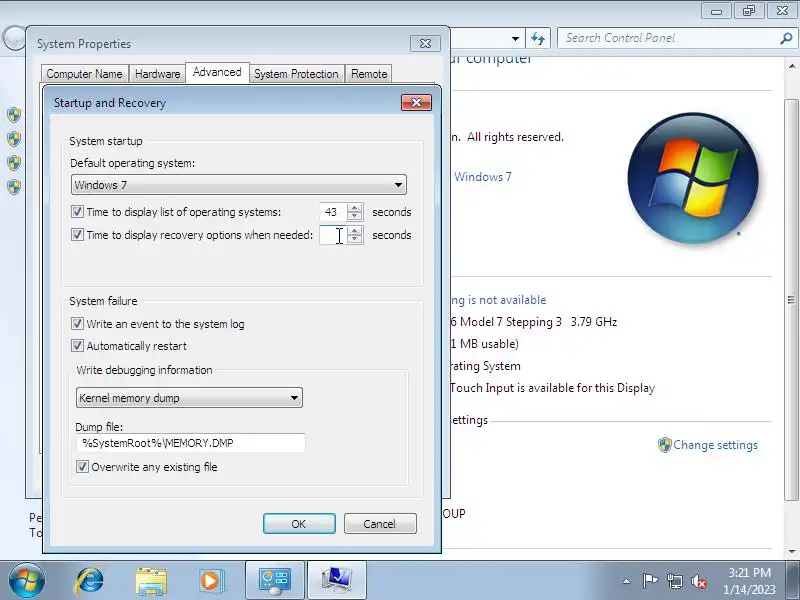The image size is (800, 600).
Task: Switch to the System Protection tab
Action: click(x=296, y=74)
